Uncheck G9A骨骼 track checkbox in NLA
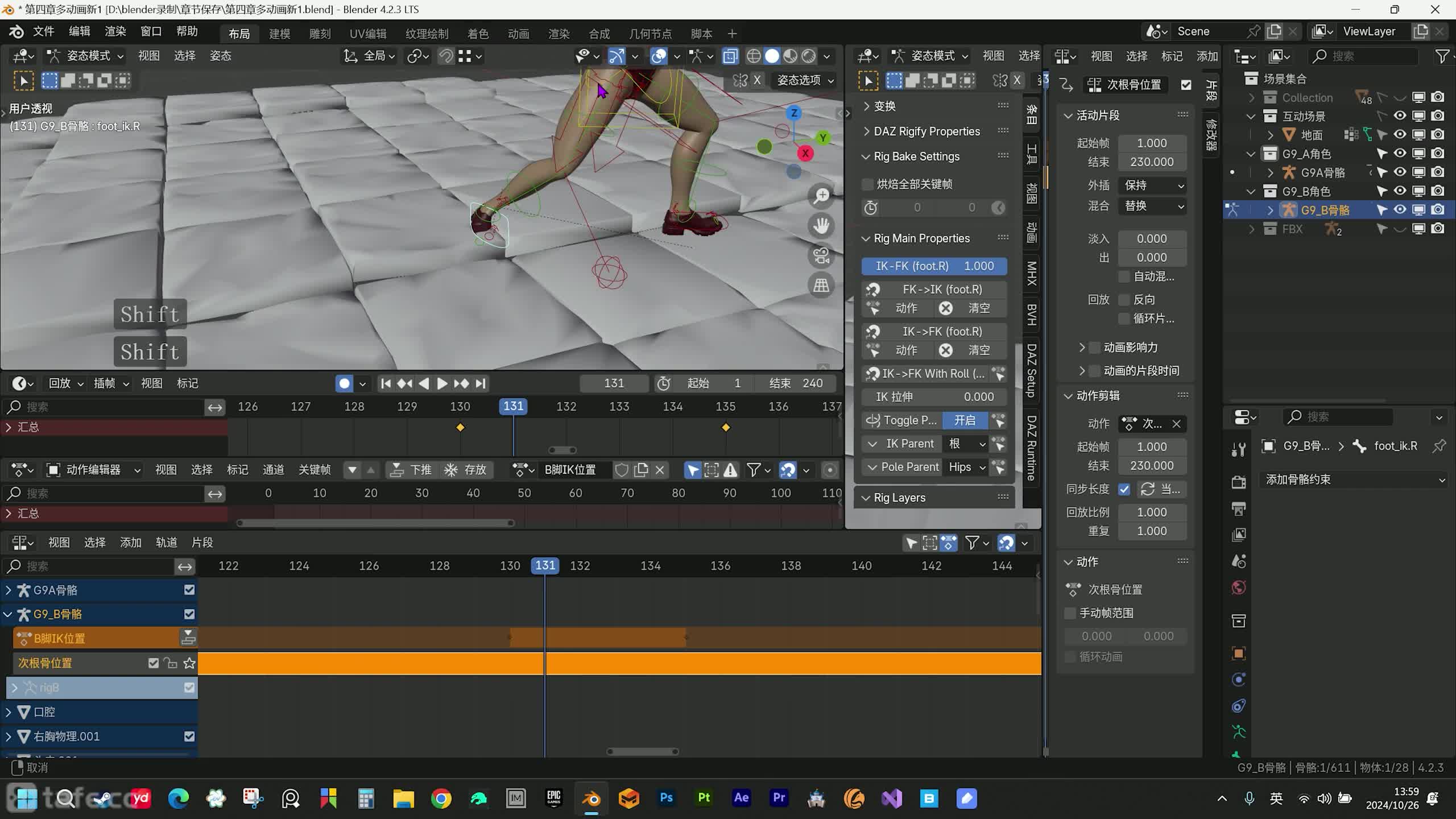The height and width of the screenshot is (819, 1456). click(189, 590)
